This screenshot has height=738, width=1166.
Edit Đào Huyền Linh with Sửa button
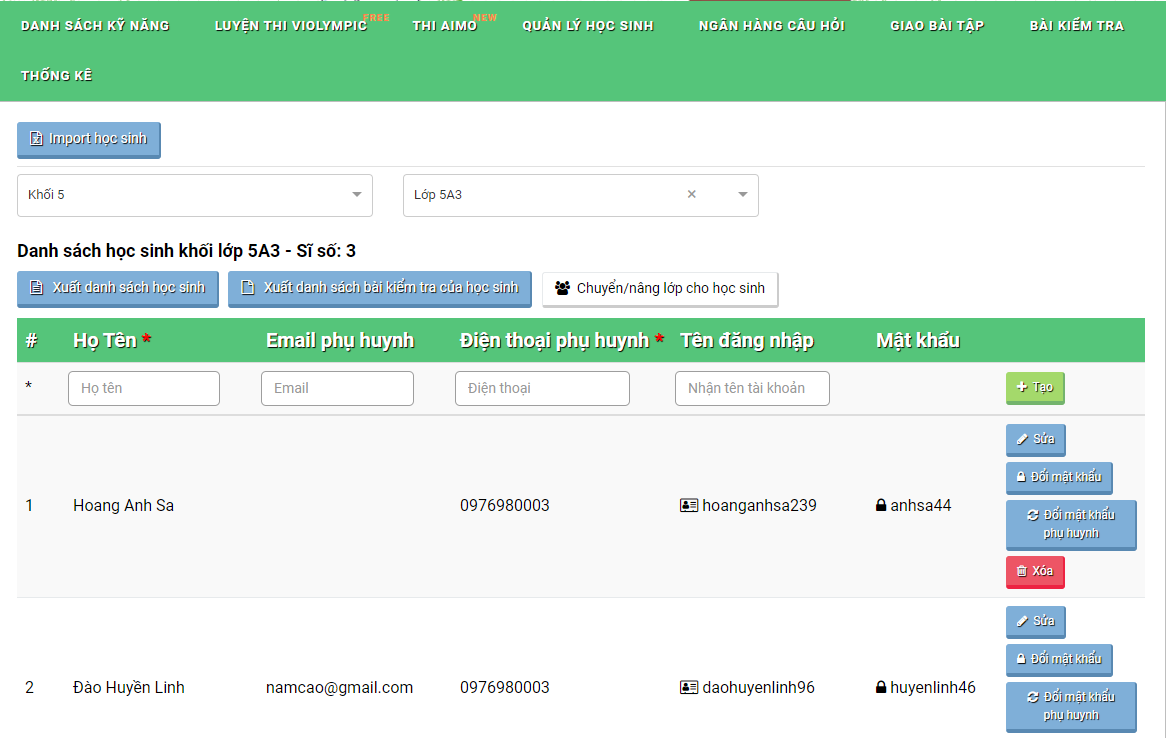tap(1035, 621)
